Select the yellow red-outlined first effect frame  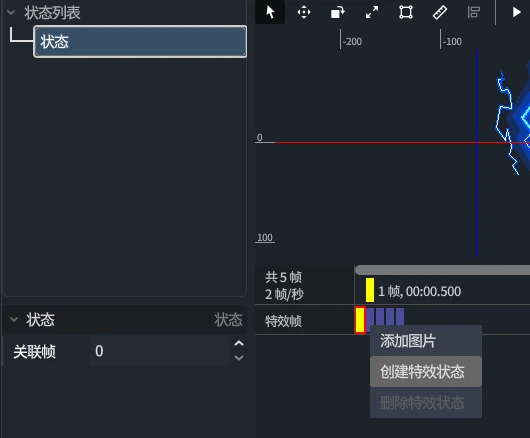pyautogui.click(x=360, y=320)
